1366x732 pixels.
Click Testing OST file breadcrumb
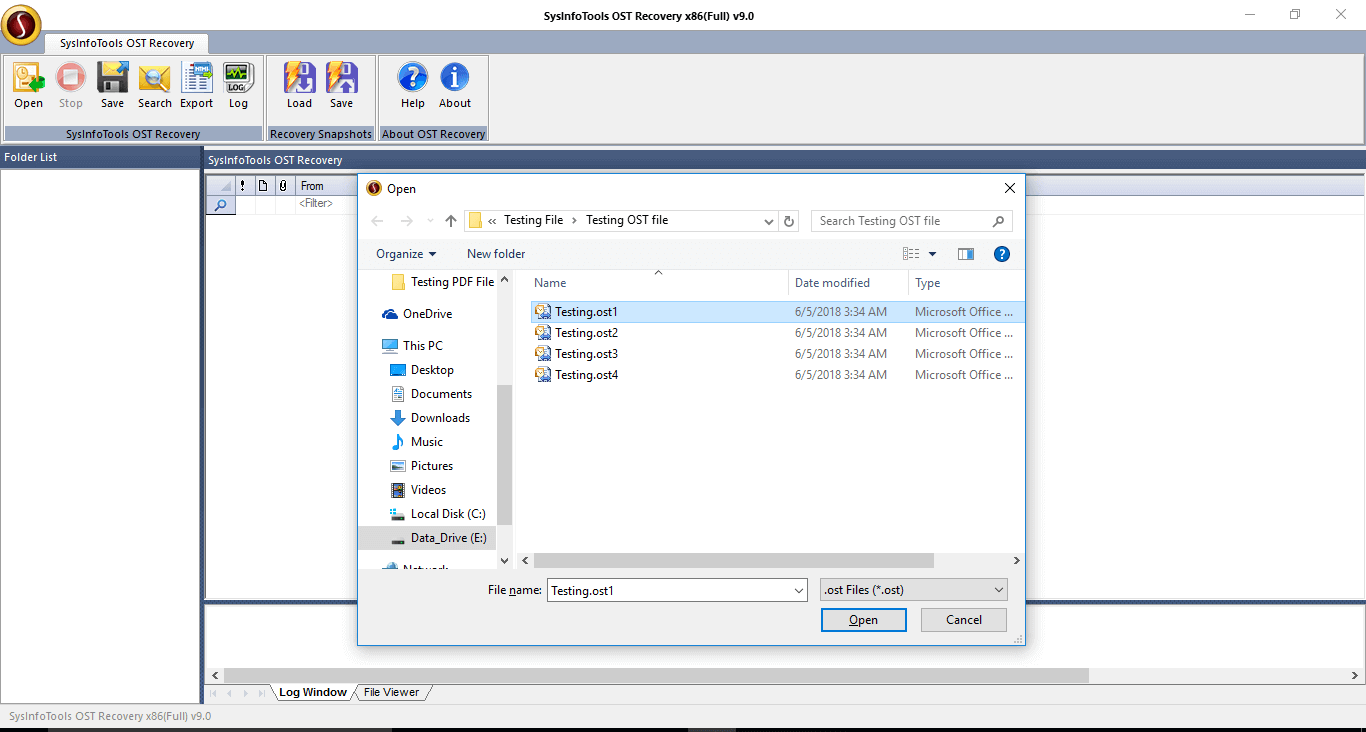point(627,220)
